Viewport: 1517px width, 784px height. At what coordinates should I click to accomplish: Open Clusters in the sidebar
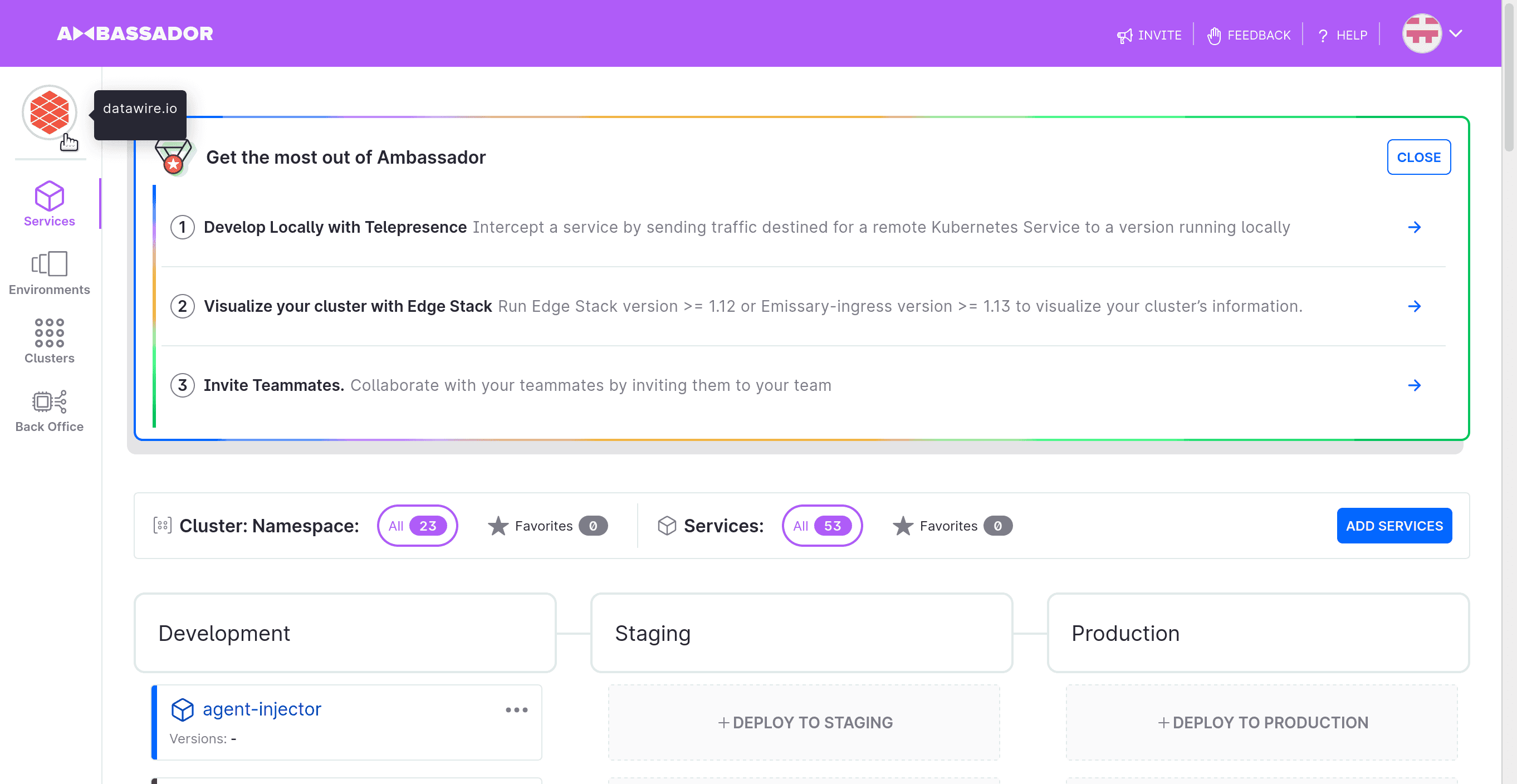coord(50,341)
